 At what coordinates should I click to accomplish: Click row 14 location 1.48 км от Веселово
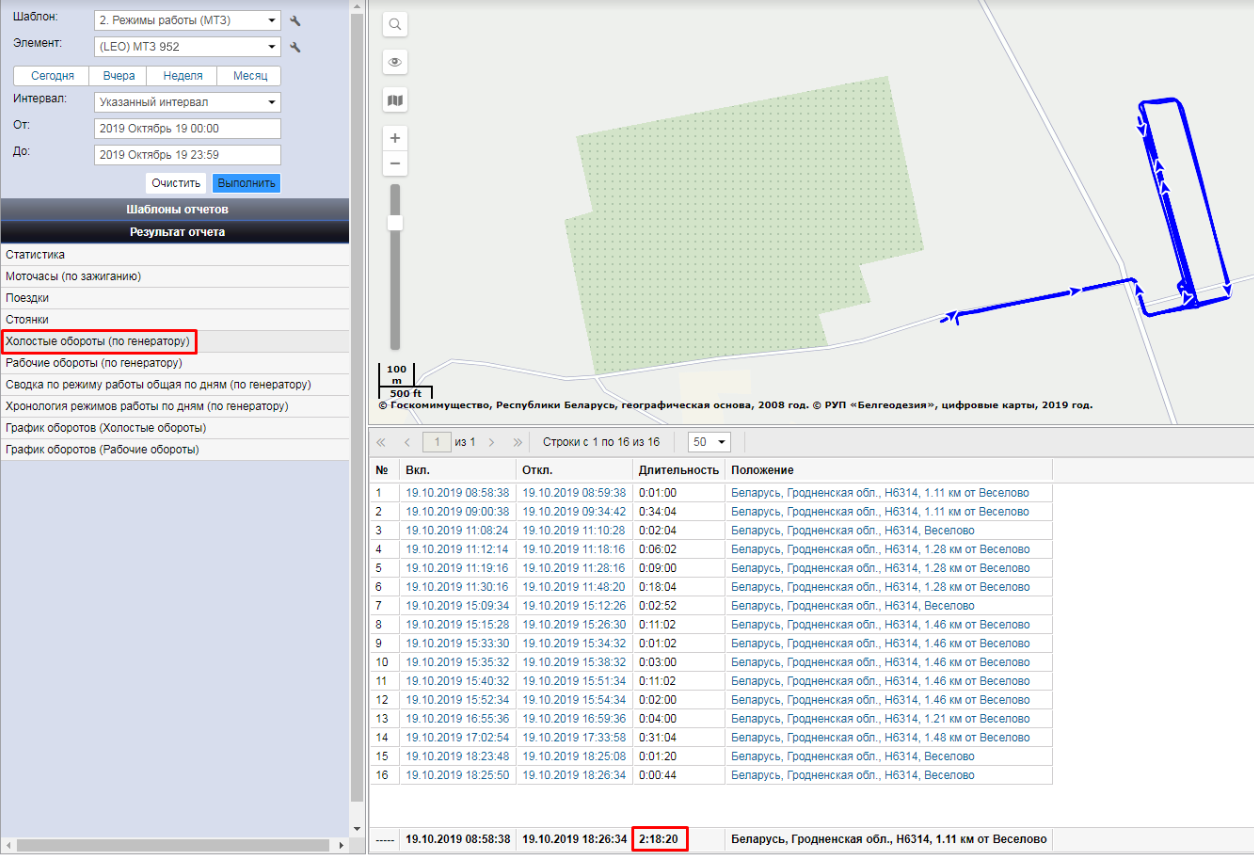pos(880,738)
